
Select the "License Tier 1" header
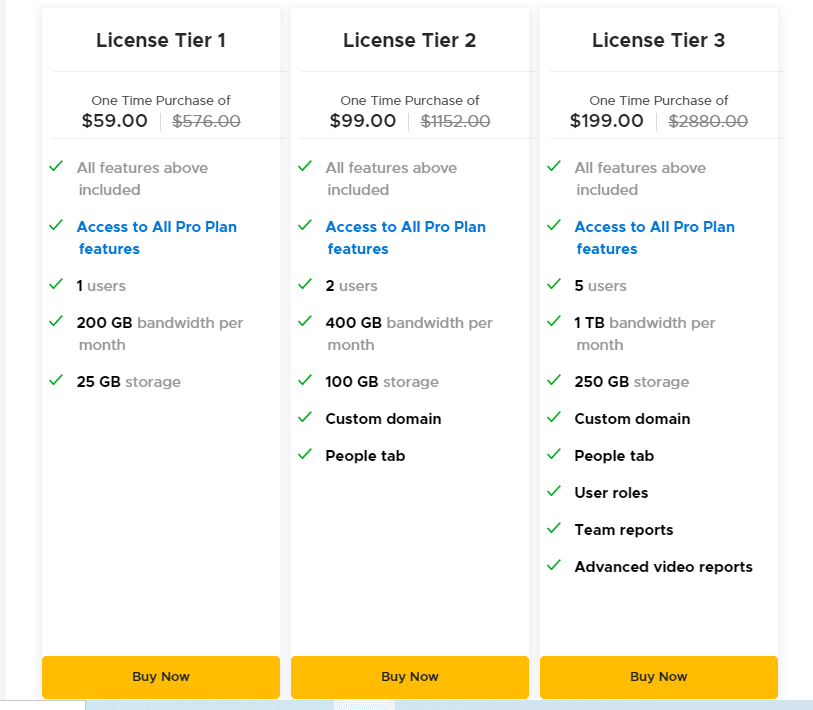point(160,40)
